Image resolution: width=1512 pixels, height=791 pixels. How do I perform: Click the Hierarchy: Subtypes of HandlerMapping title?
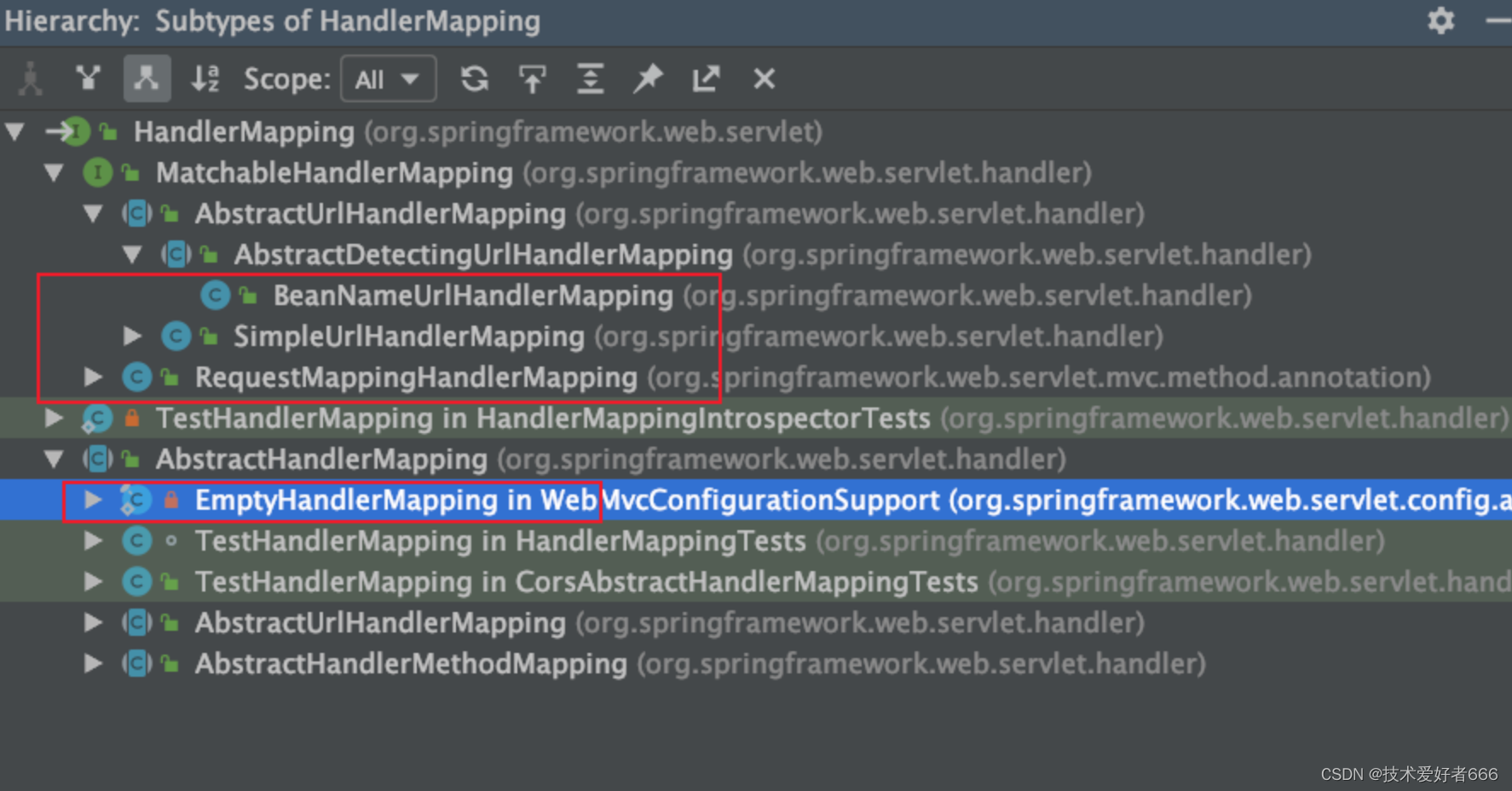[x=273, y=21]
